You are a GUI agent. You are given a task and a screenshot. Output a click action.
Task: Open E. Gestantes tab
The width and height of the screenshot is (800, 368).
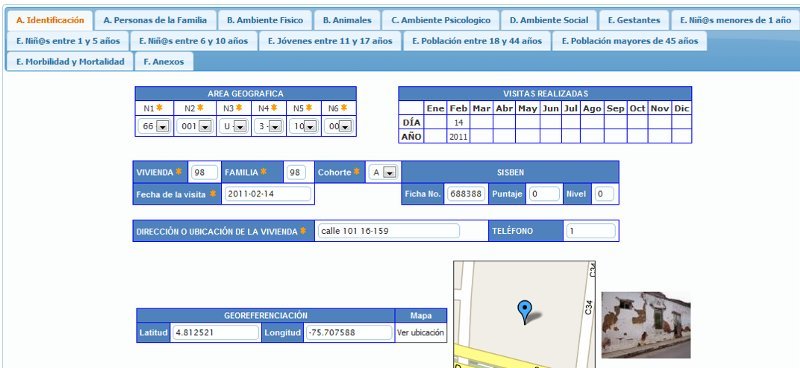pos(634,20)
